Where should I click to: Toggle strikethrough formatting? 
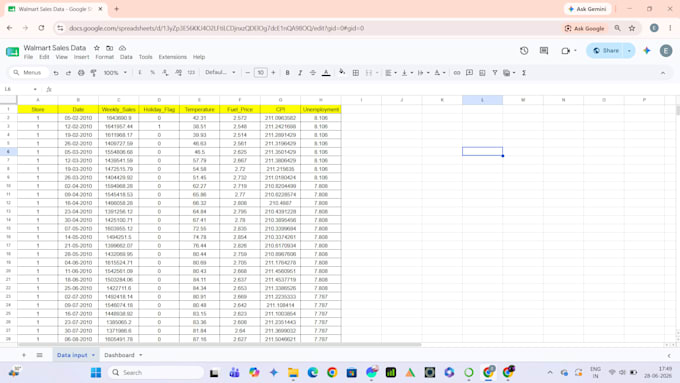313,73
